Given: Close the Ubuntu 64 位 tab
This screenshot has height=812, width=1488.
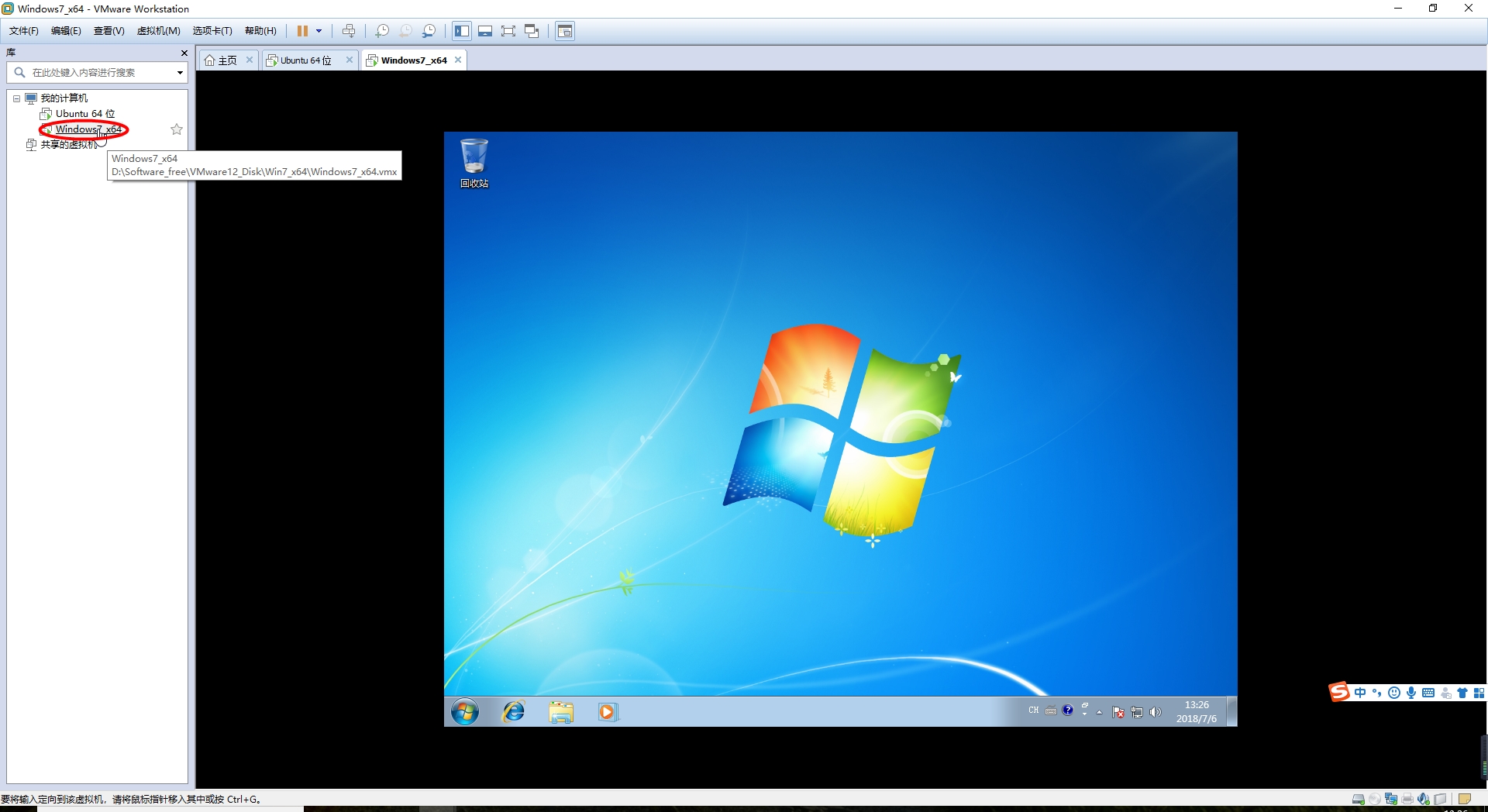Looking at the screenshot, I should (x=350, y=60).
